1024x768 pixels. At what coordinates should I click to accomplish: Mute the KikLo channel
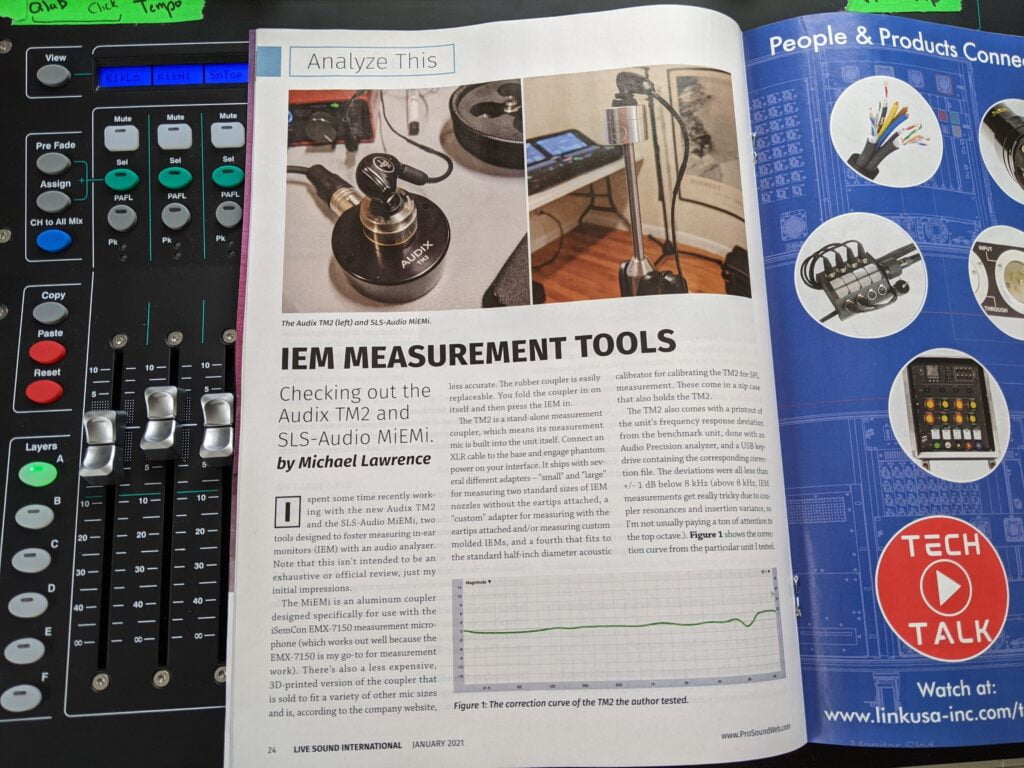click(121, 138)
